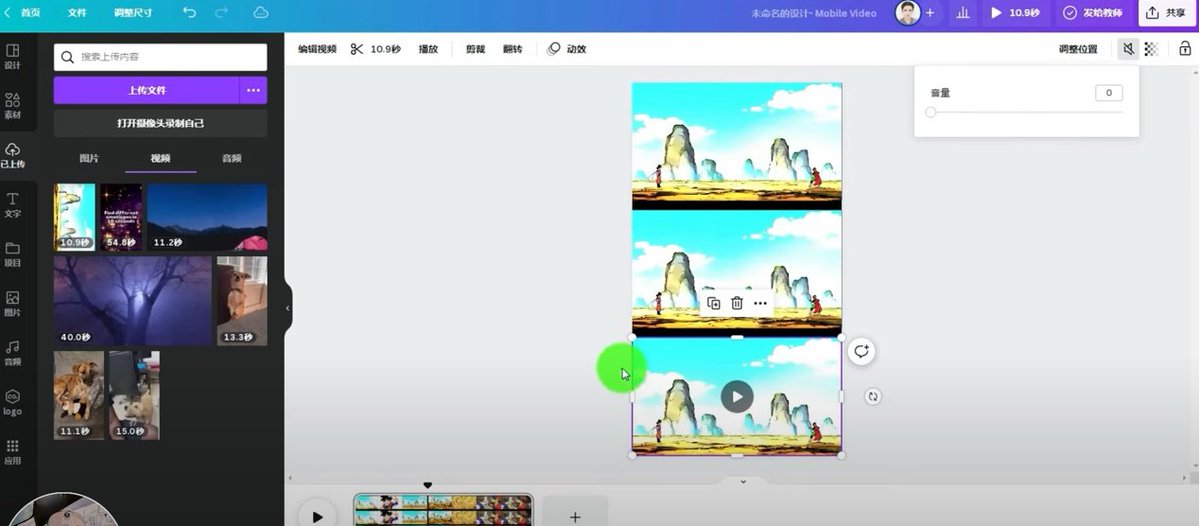Click 剪裁 crop in toolbar
This screenshot has height=526, width=1200.
(475, 49)
